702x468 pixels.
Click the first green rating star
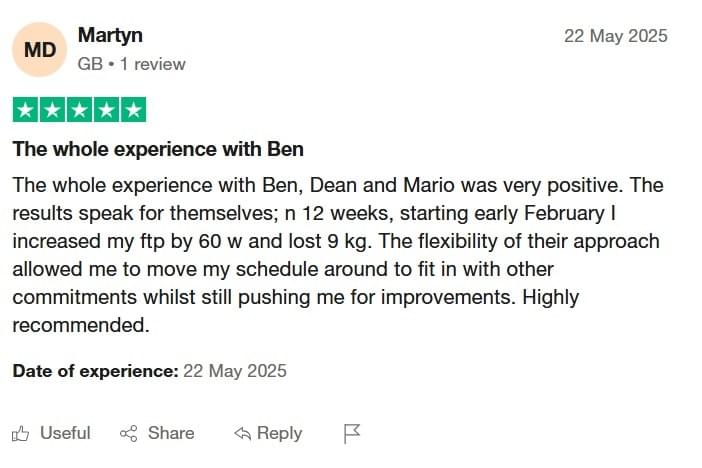coord(26,110)
